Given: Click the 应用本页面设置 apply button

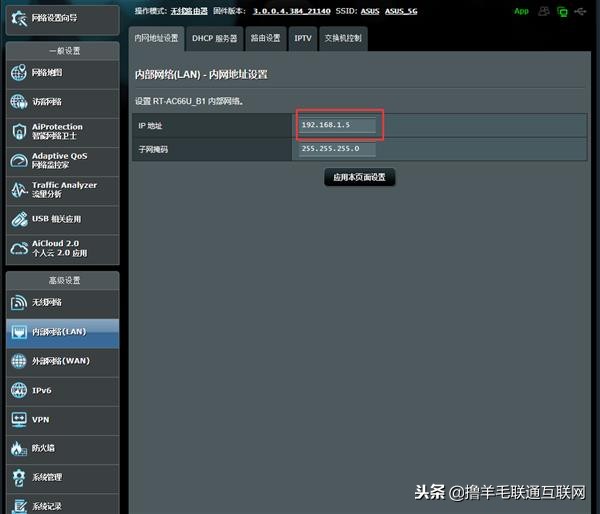Looking at the screenshot, I should point(359,177).
